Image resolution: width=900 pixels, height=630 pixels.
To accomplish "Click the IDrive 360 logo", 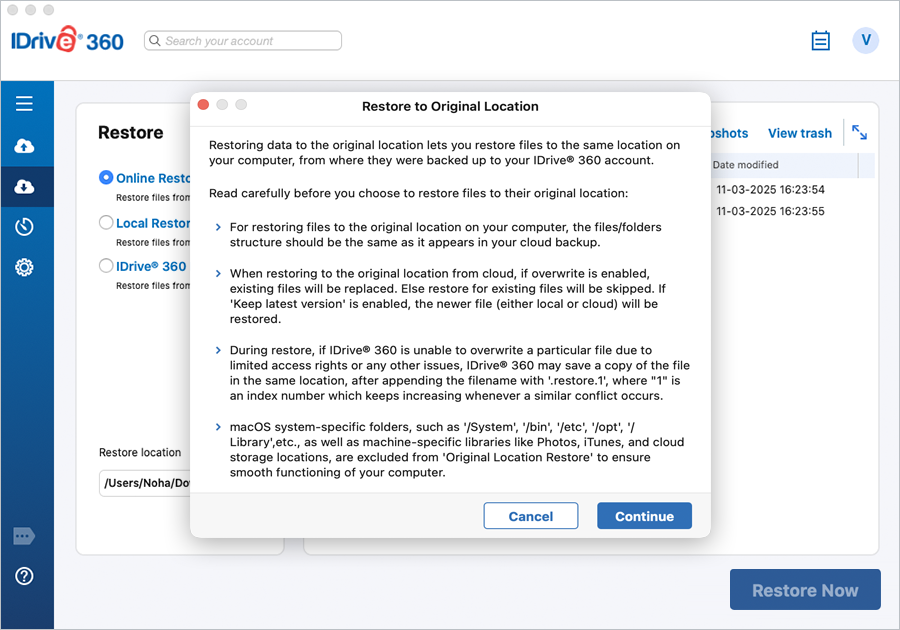I will point(67,40).
